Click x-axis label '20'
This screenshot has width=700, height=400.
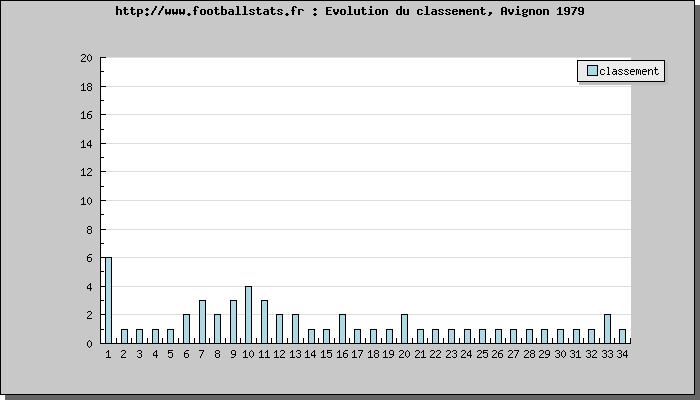[x=404, y=354]
